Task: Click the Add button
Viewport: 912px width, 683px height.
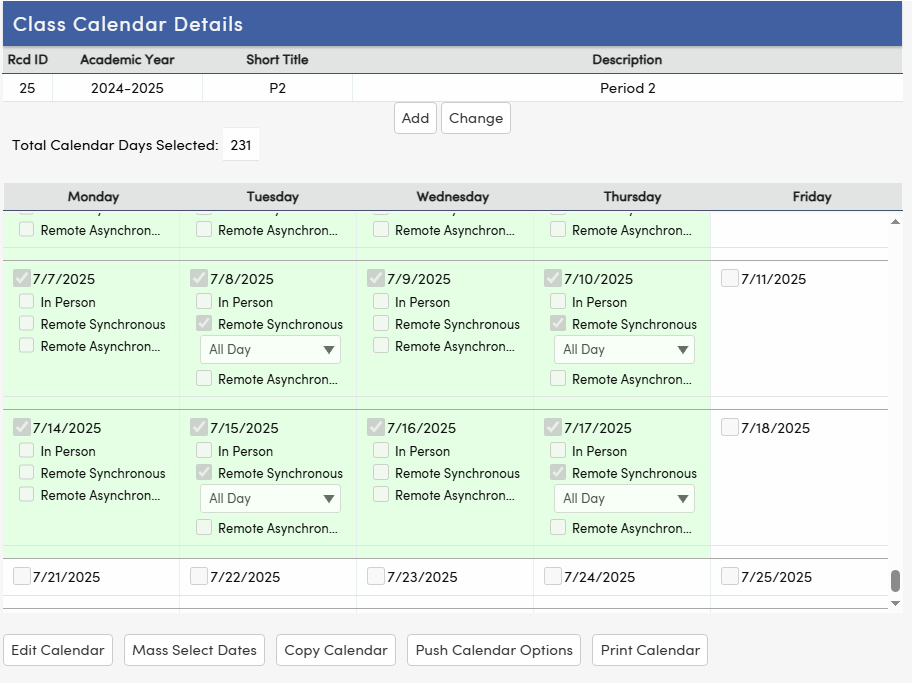Action: click(415, 118)
